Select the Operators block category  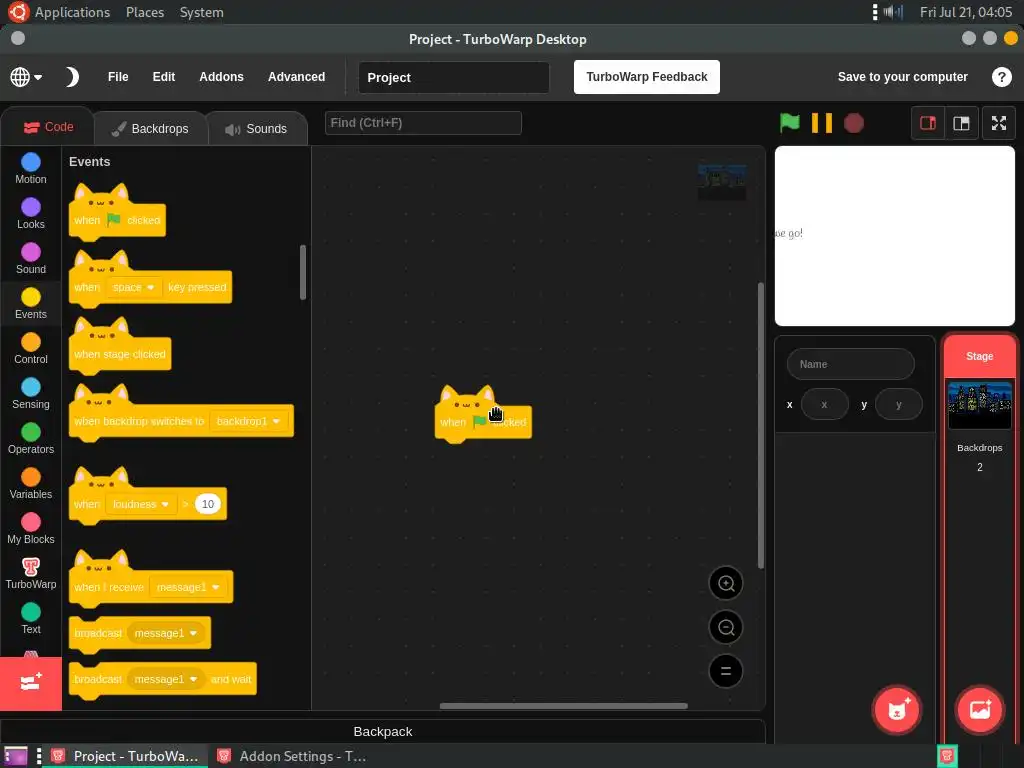[x=31, y=439]
